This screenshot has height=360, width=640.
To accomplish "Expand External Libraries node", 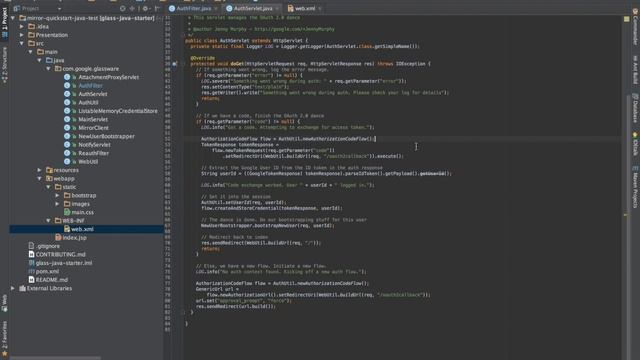I will pos(13,288).
